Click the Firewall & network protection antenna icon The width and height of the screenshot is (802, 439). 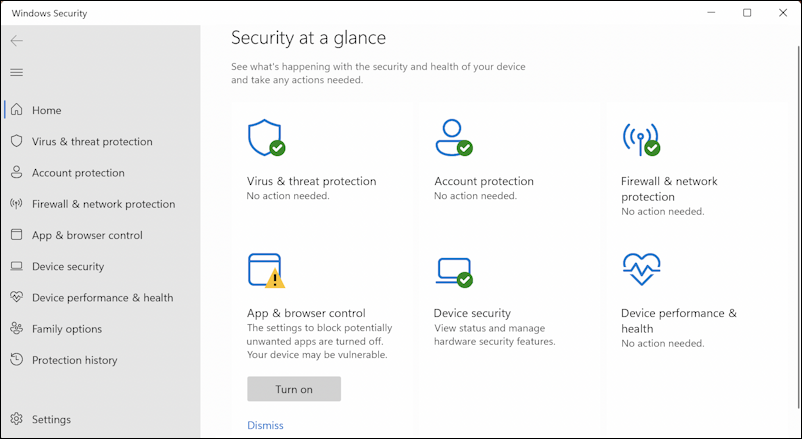(639, 138)
